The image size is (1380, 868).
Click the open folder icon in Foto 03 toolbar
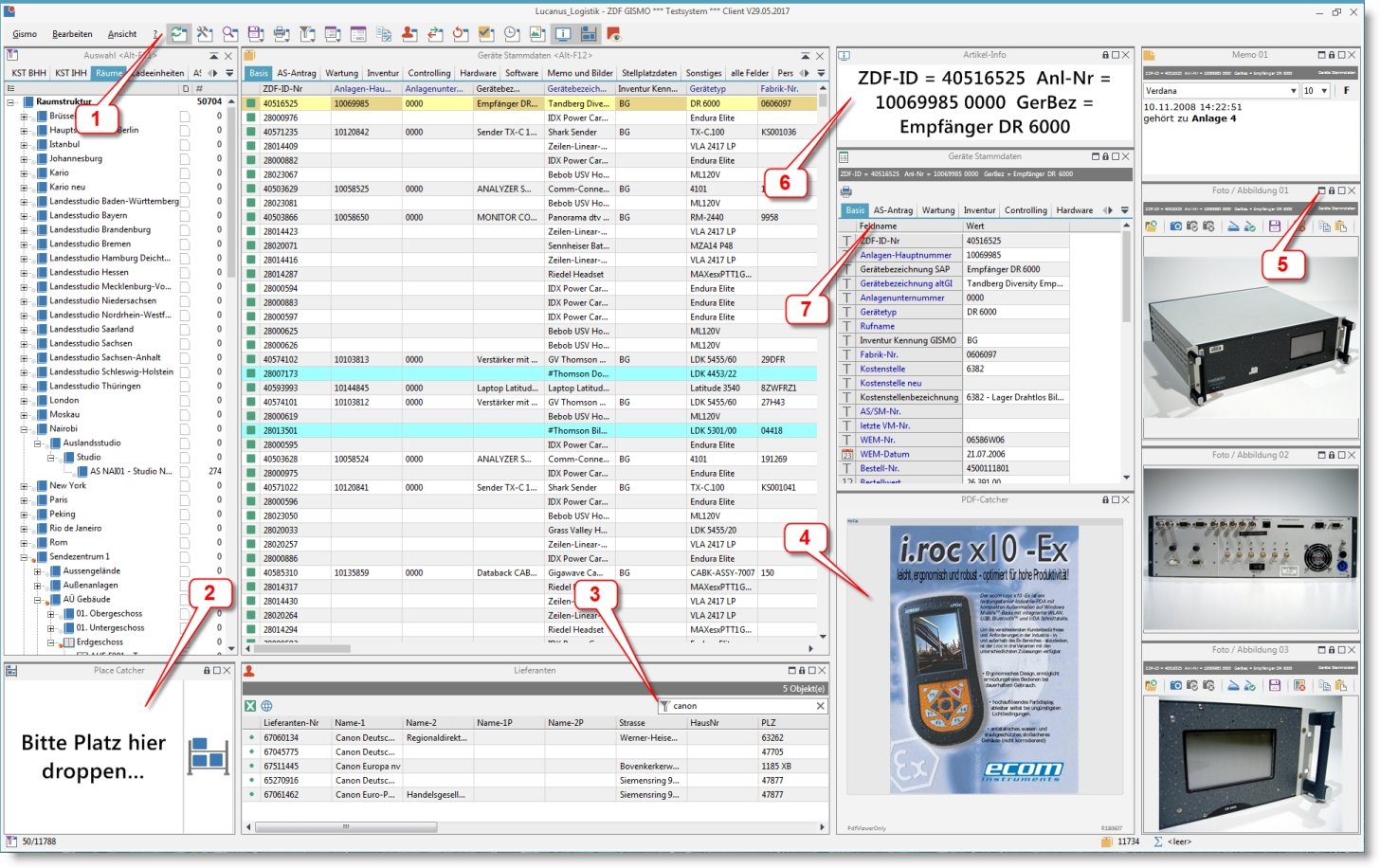(1151, 685)
